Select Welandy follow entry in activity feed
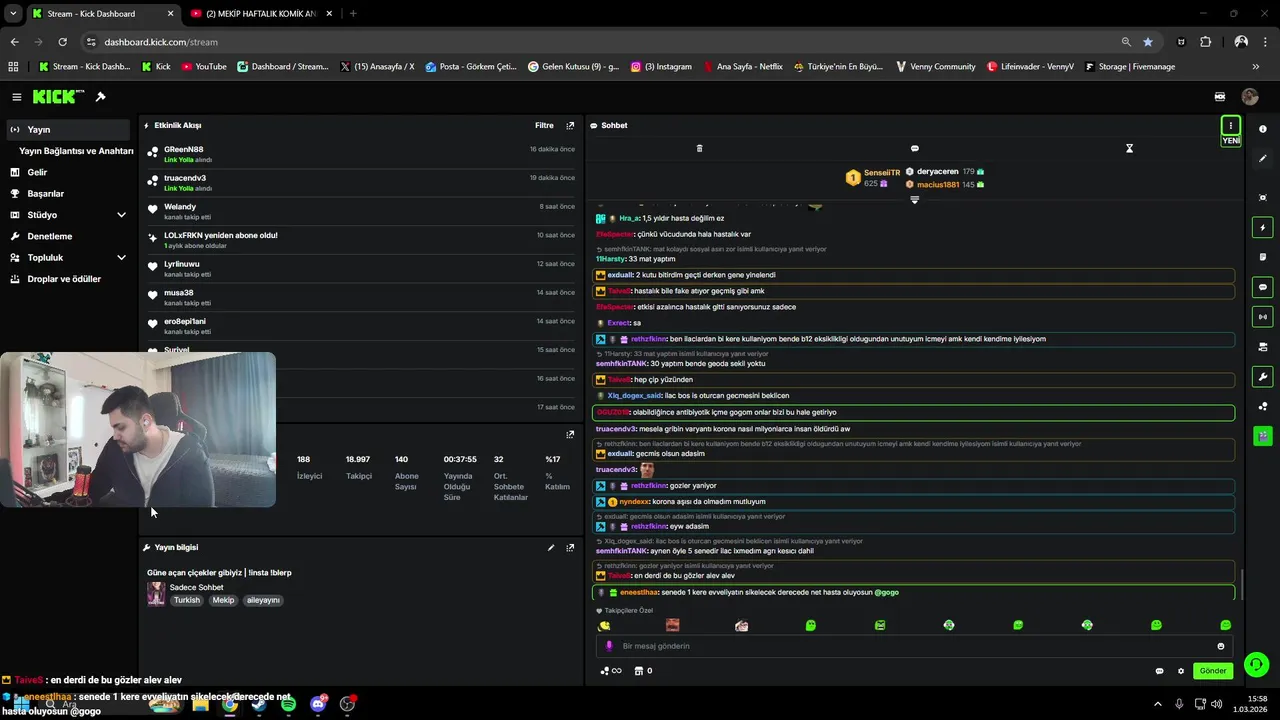The height and width of the screenshot is (720, 1280). coord(361,211)
